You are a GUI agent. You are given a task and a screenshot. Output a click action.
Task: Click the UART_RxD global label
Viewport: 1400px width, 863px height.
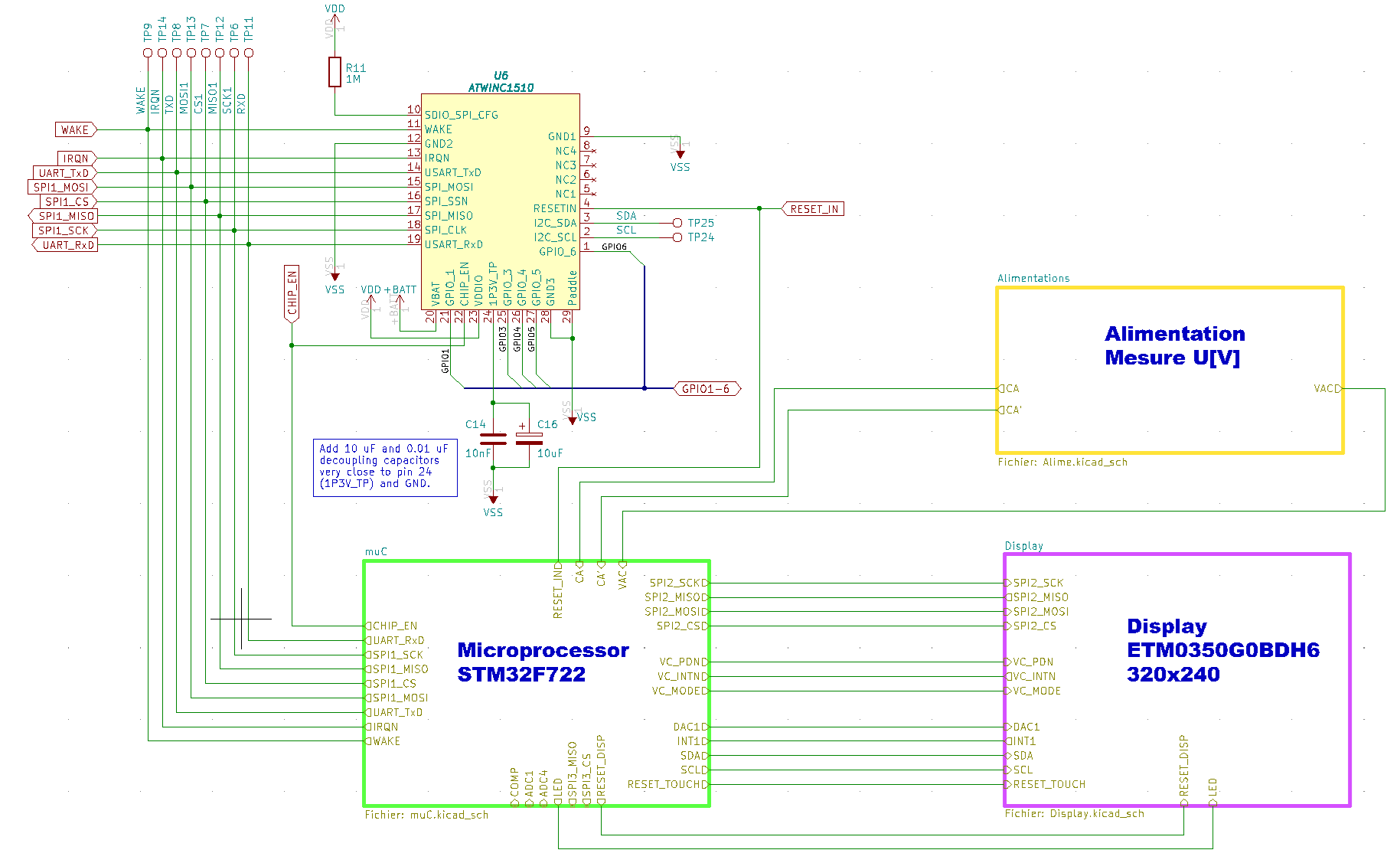coord(65,245)
